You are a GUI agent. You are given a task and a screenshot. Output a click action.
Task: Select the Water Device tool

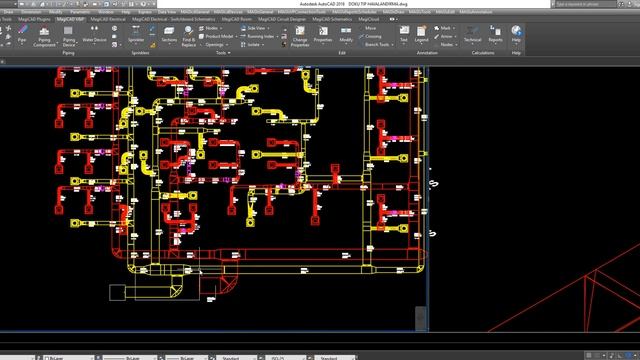[94, 34]
